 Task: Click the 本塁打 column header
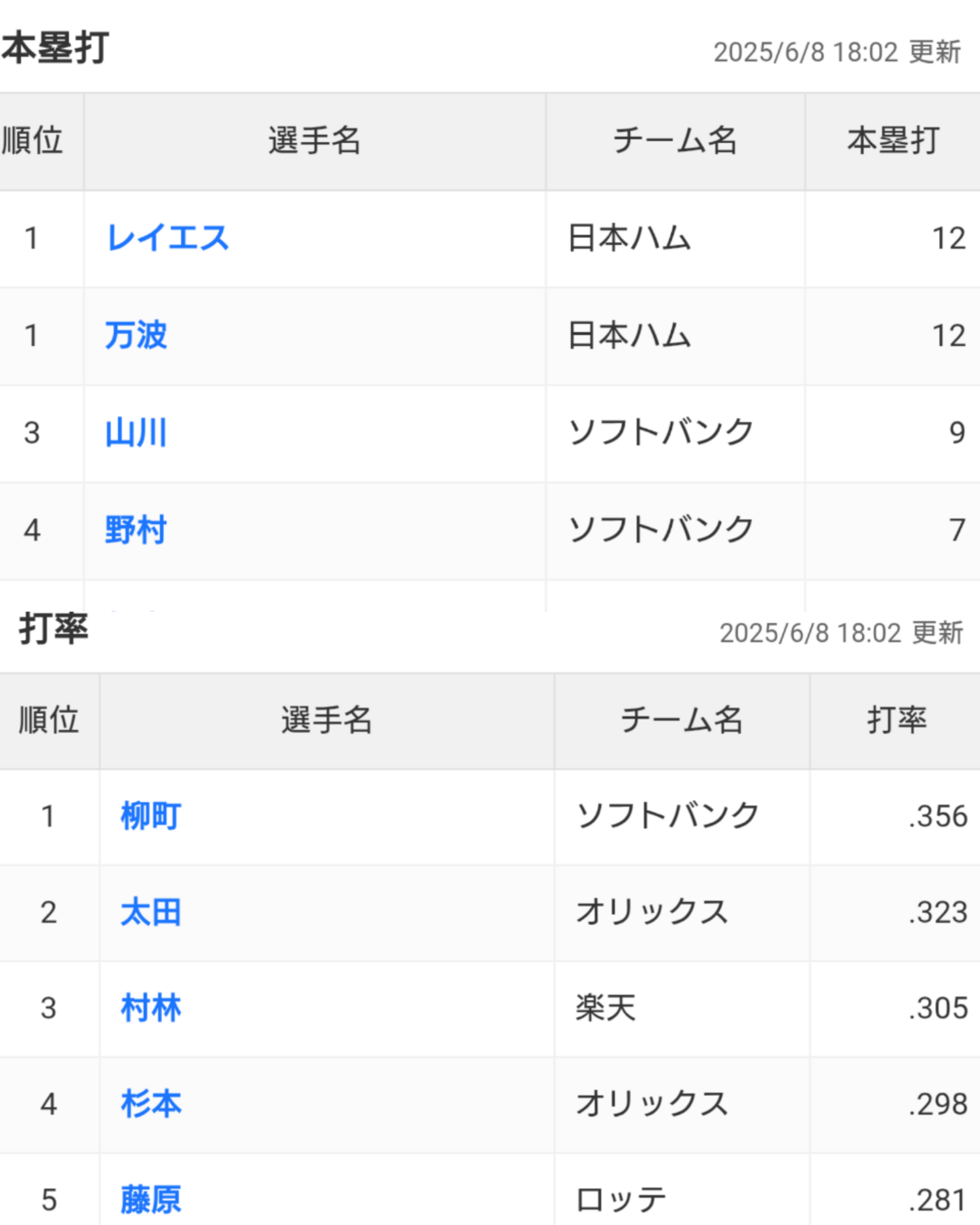coord(892,141)
